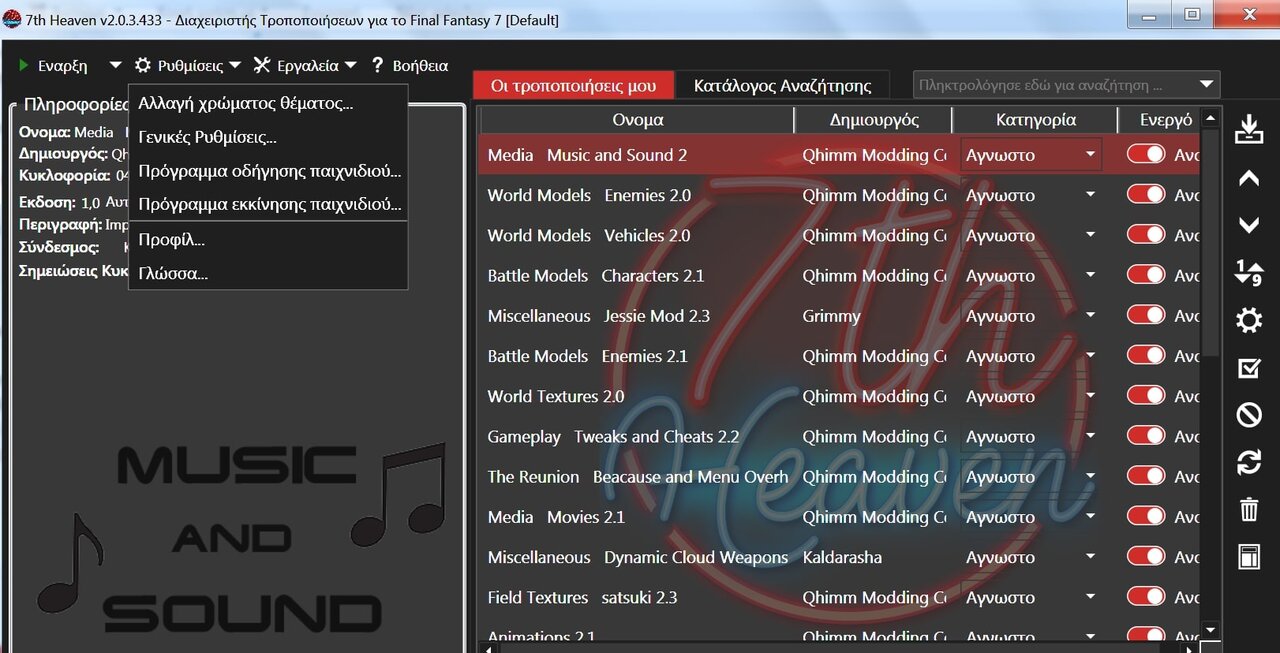Toggle Field Textures satsuki 2.3 switch
1280x653 pixels.
click(1146, 597)
